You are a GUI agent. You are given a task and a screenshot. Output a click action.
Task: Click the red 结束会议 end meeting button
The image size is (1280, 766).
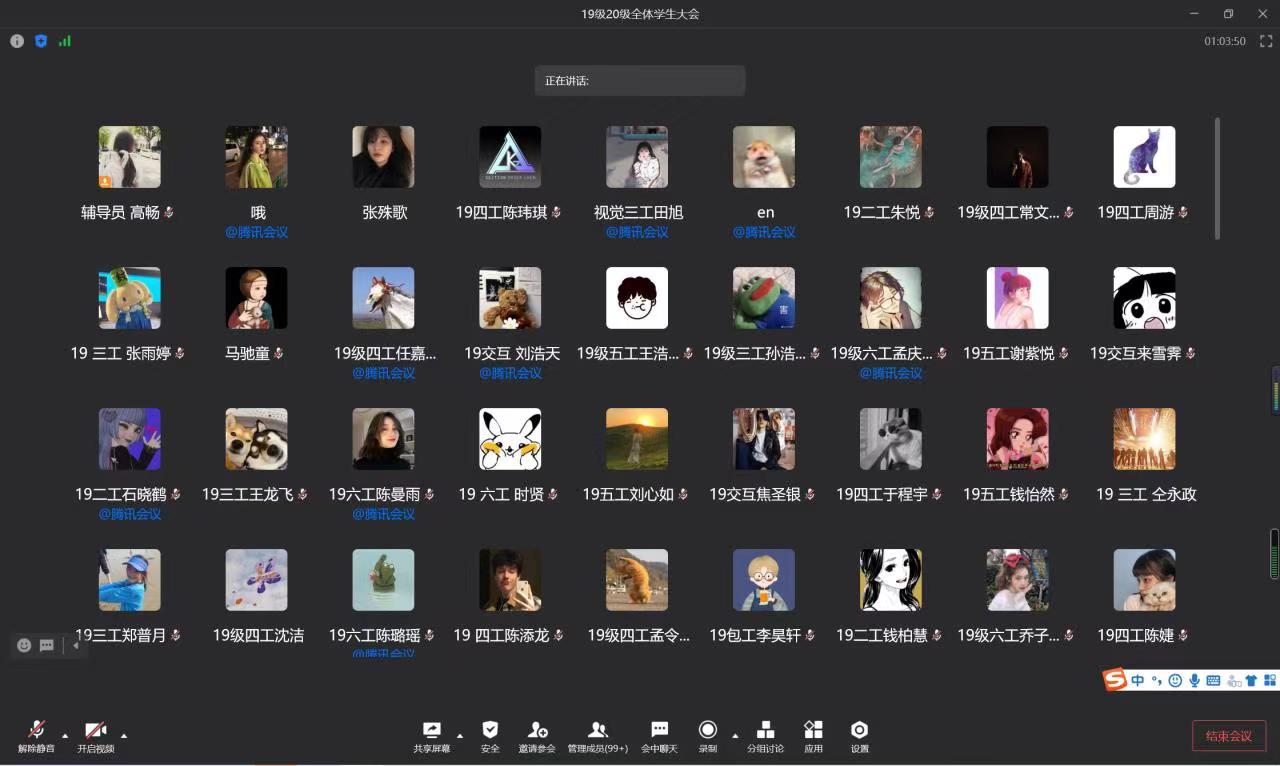(1229, 736)
